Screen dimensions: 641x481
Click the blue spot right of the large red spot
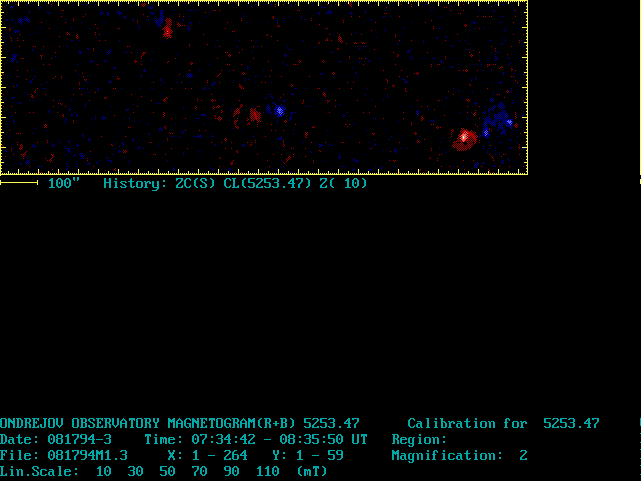click(486, 132)
